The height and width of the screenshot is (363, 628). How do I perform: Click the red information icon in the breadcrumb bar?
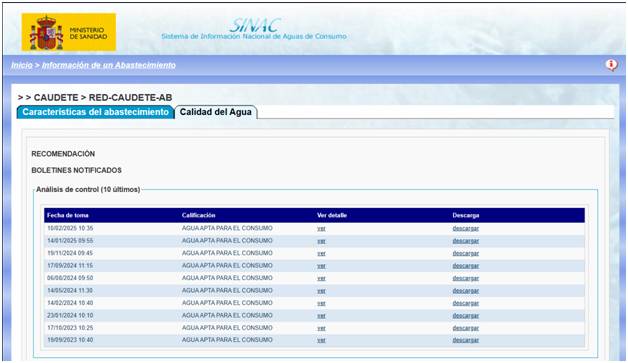pos(611,65)
